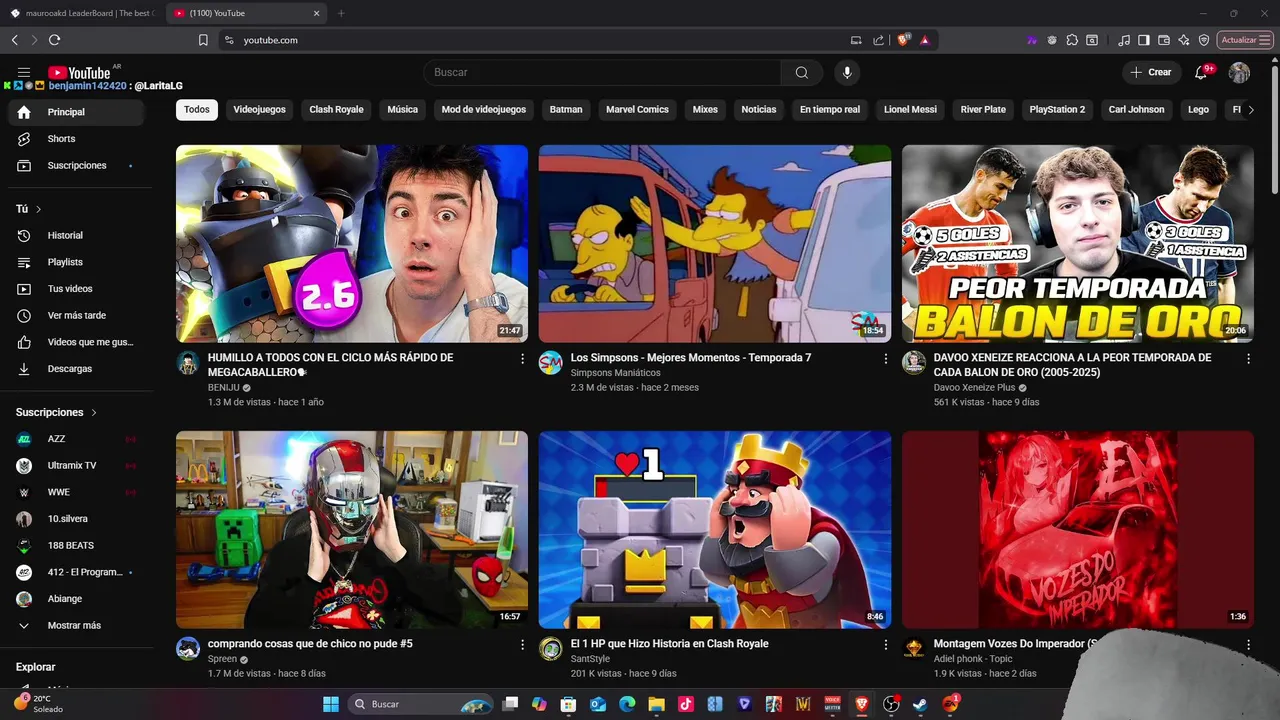Viewport: 1280px width, 720px height.
Task: Open the Ultramix TV subscription
Action: coord(76,465)
